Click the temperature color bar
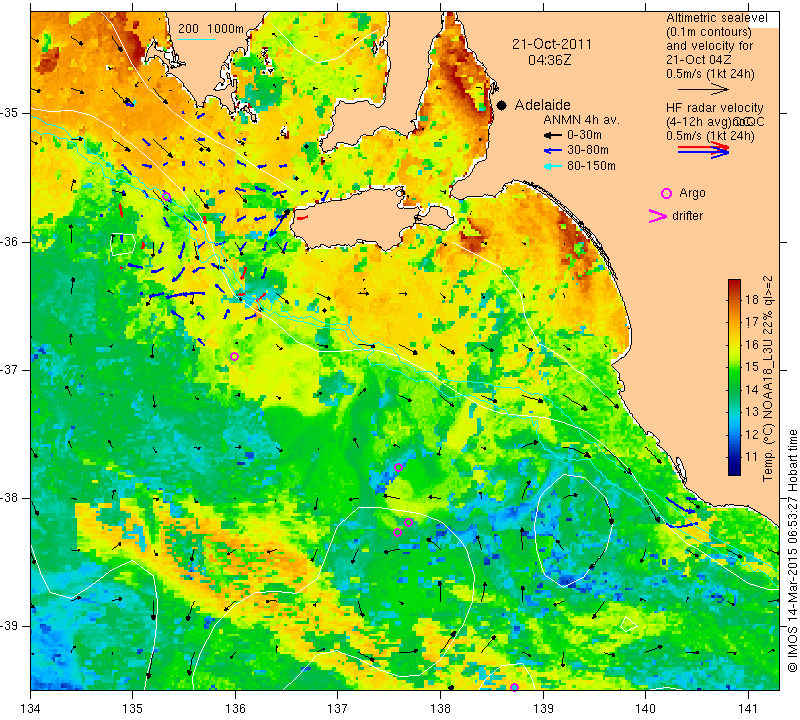The width and height of the screenshot is (800, 720). coord(734,377)
